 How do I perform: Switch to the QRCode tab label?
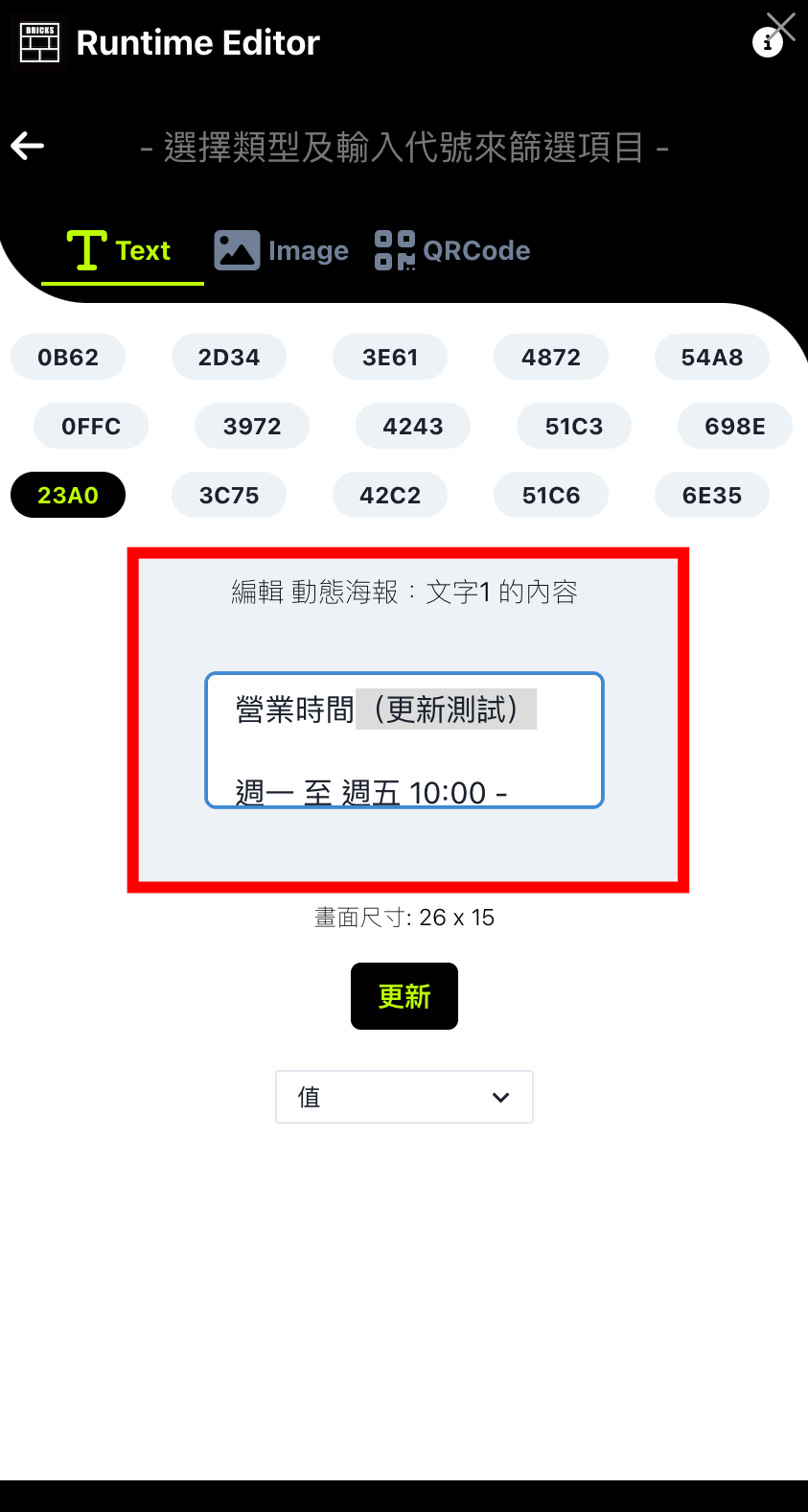(476, 251)
